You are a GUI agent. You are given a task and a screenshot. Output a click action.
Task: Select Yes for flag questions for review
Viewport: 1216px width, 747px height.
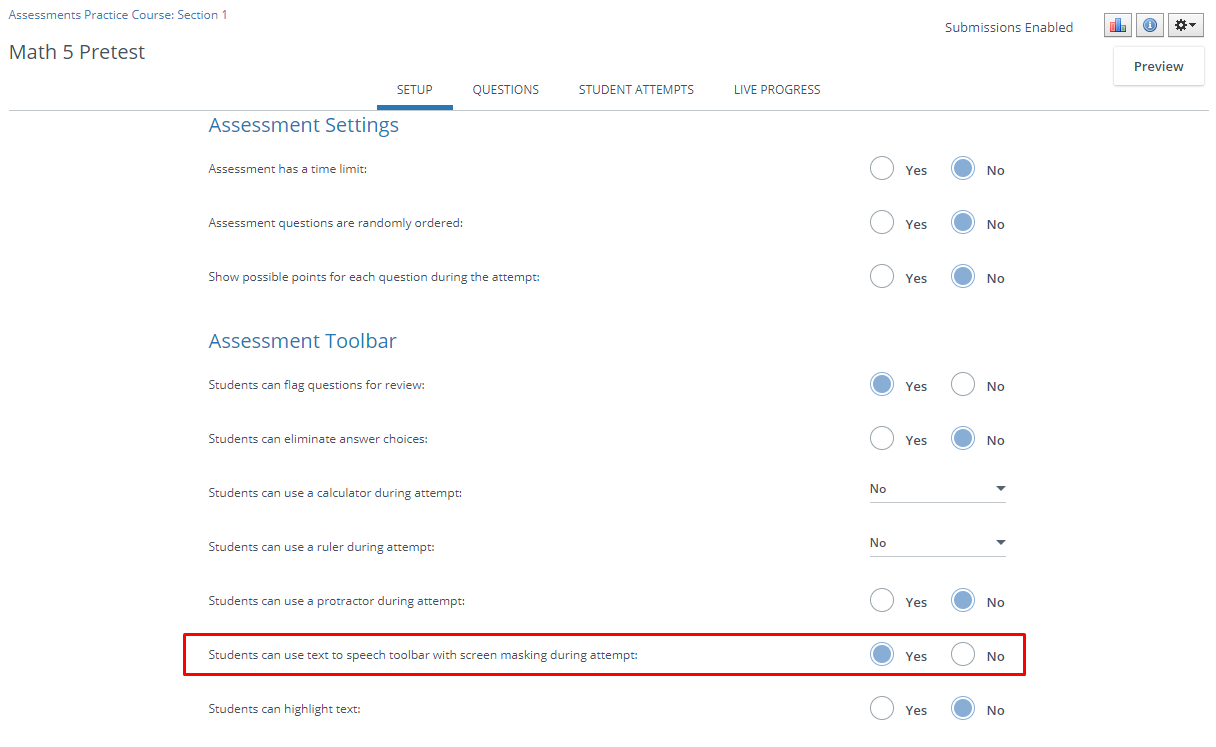click(882, 385)
